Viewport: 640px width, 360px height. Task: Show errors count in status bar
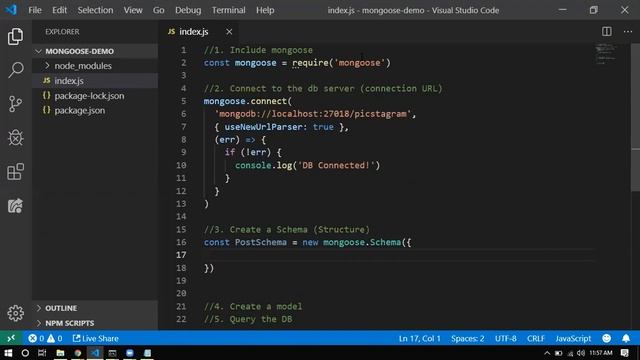36,338
